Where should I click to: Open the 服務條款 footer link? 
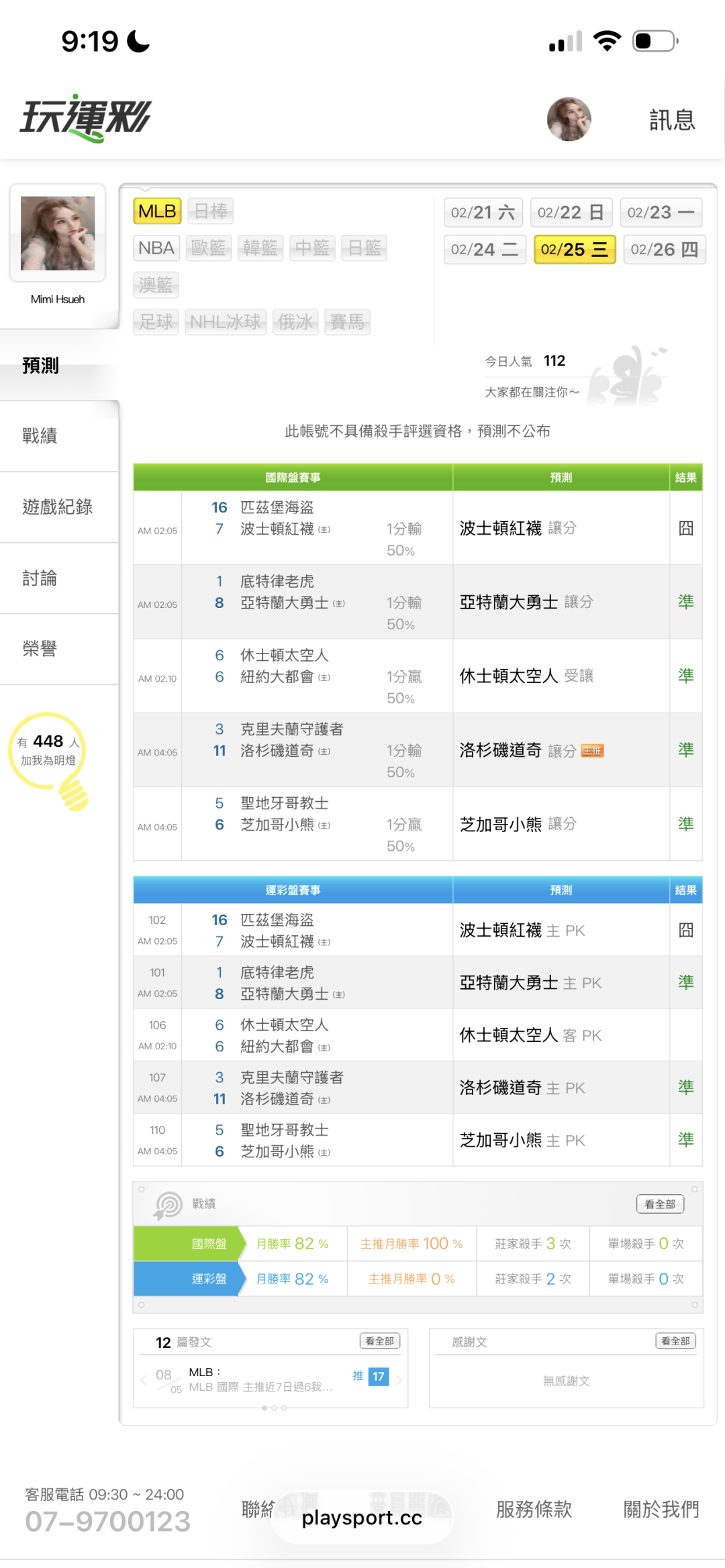point(534,1510)
